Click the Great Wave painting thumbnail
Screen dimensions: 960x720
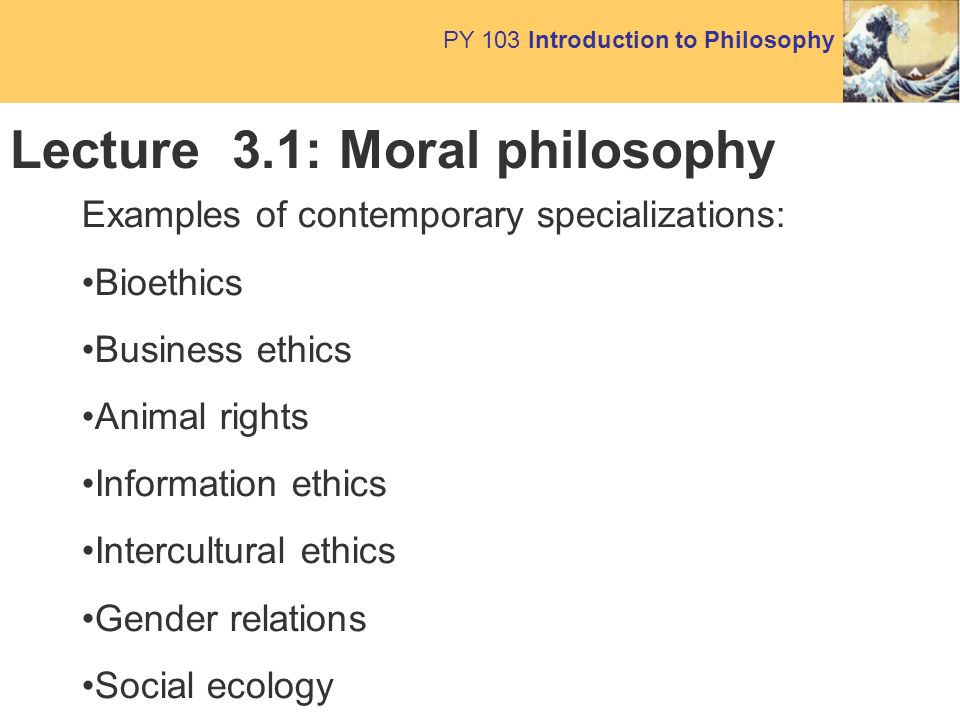(x=901, y=51)
